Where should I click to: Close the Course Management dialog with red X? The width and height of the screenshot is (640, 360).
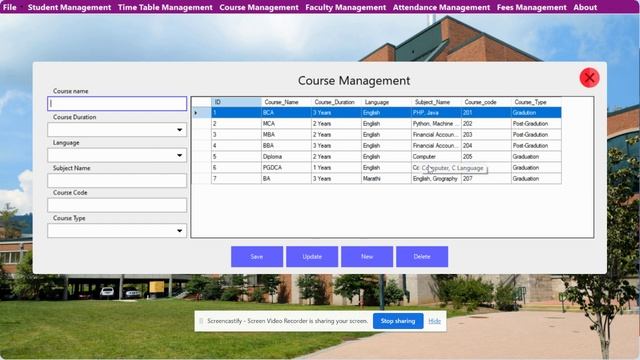point(589,78)
